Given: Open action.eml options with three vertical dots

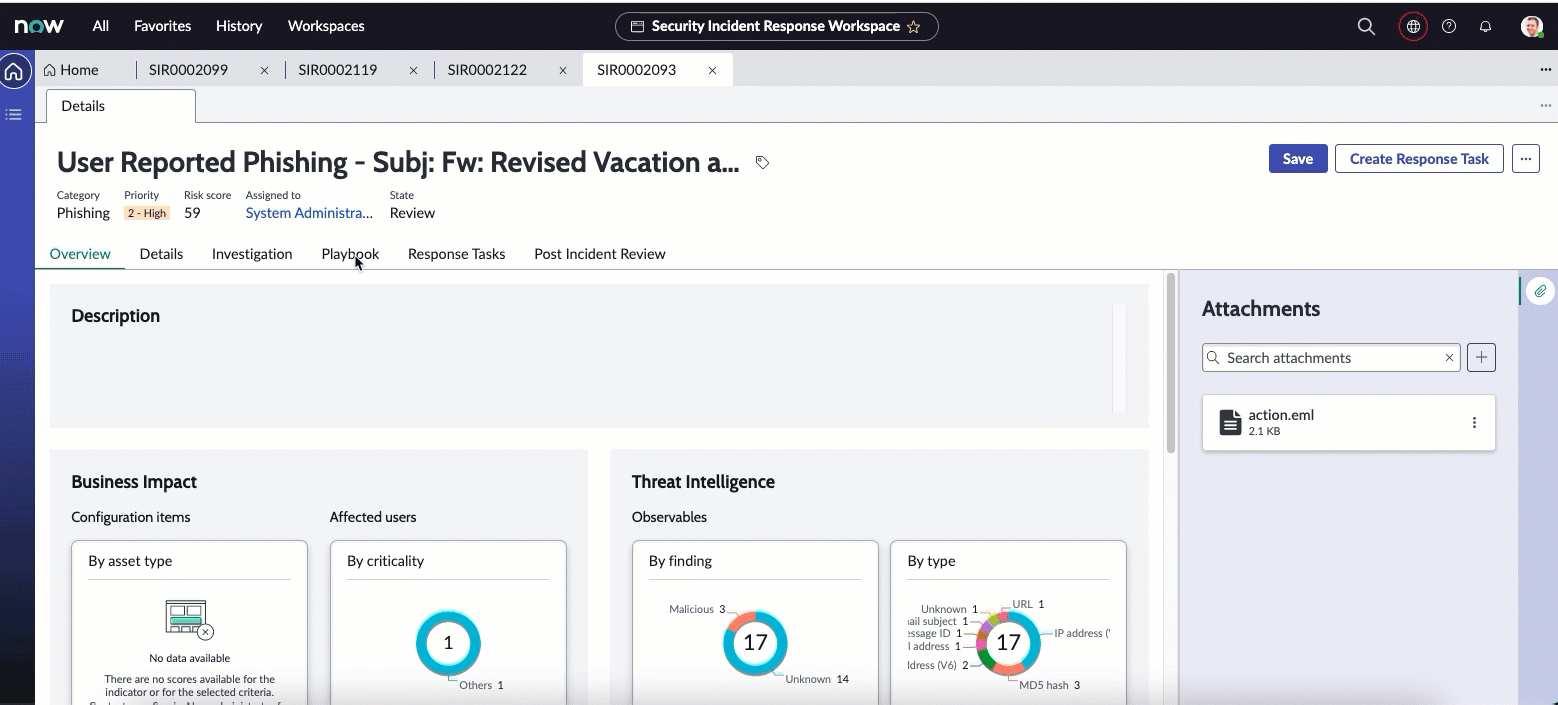Looking at the screenshot, I should tap(1474, 423).
